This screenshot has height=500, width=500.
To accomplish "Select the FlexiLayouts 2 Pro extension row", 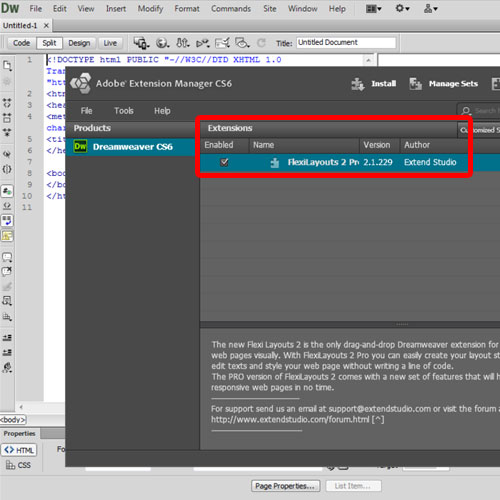I will pyautogui.click(x=350, y=162).
